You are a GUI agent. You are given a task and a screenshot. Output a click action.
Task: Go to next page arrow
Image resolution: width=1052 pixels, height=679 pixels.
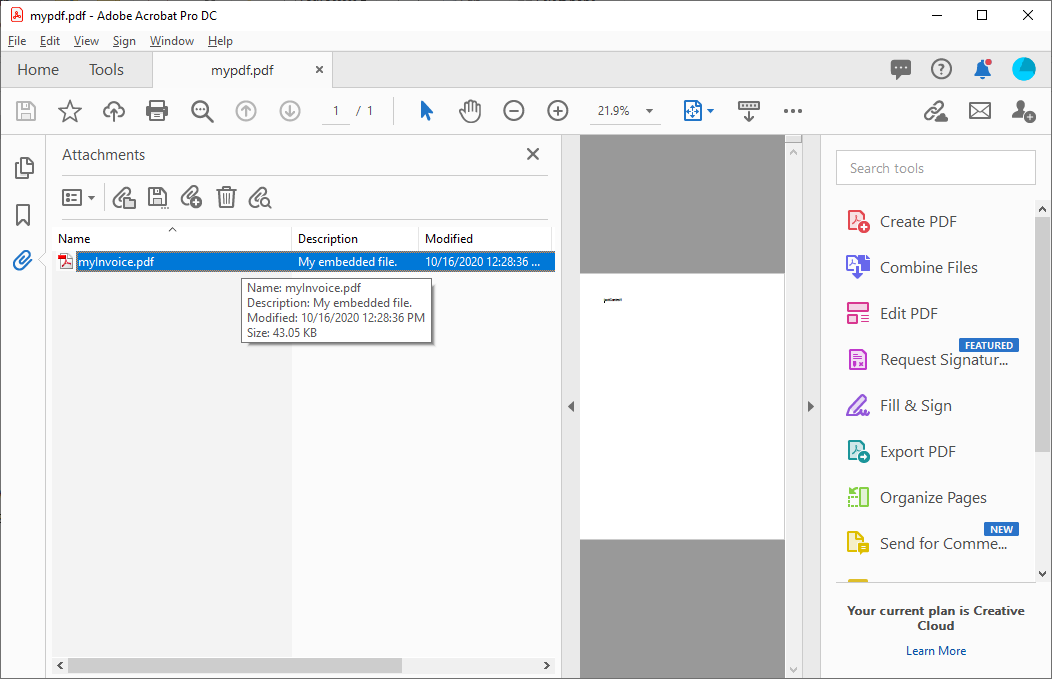click(290, 111)
